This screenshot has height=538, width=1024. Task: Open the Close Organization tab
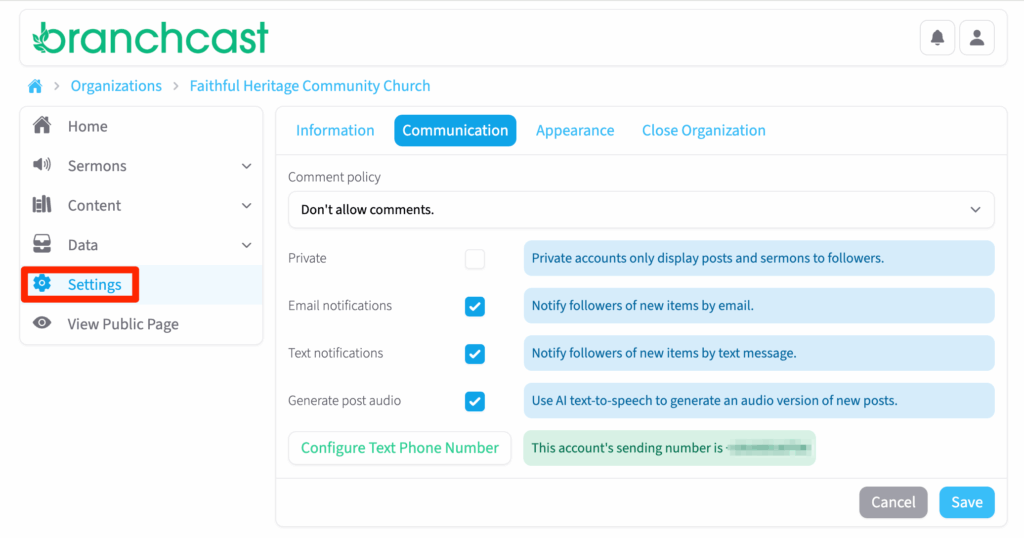[703, 131]
